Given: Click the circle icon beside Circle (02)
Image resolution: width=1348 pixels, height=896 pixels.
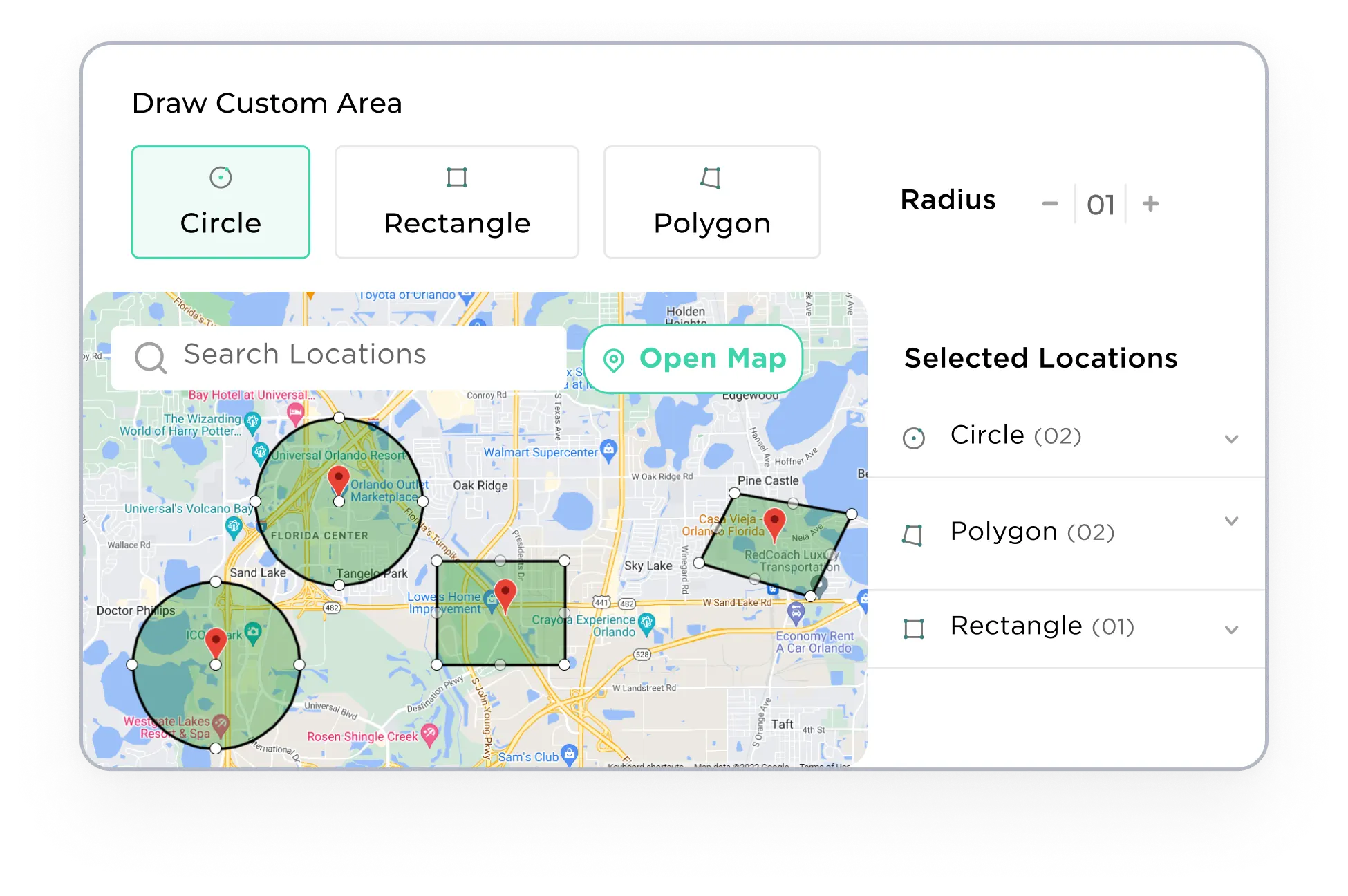Looking at the screenshot, I should 914,438.
